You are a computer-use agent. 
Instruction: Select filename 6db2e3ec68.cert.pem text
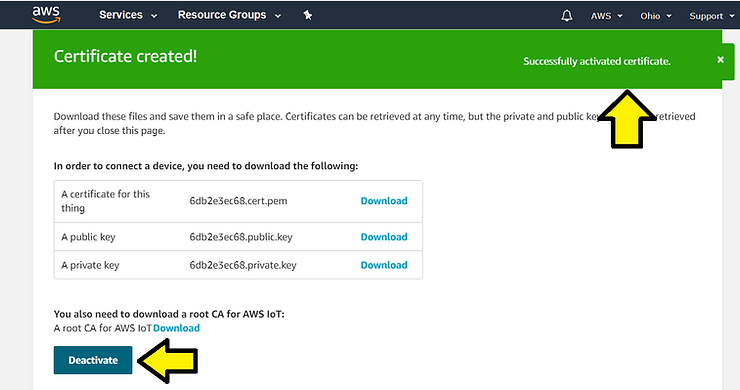pos(238,201)
